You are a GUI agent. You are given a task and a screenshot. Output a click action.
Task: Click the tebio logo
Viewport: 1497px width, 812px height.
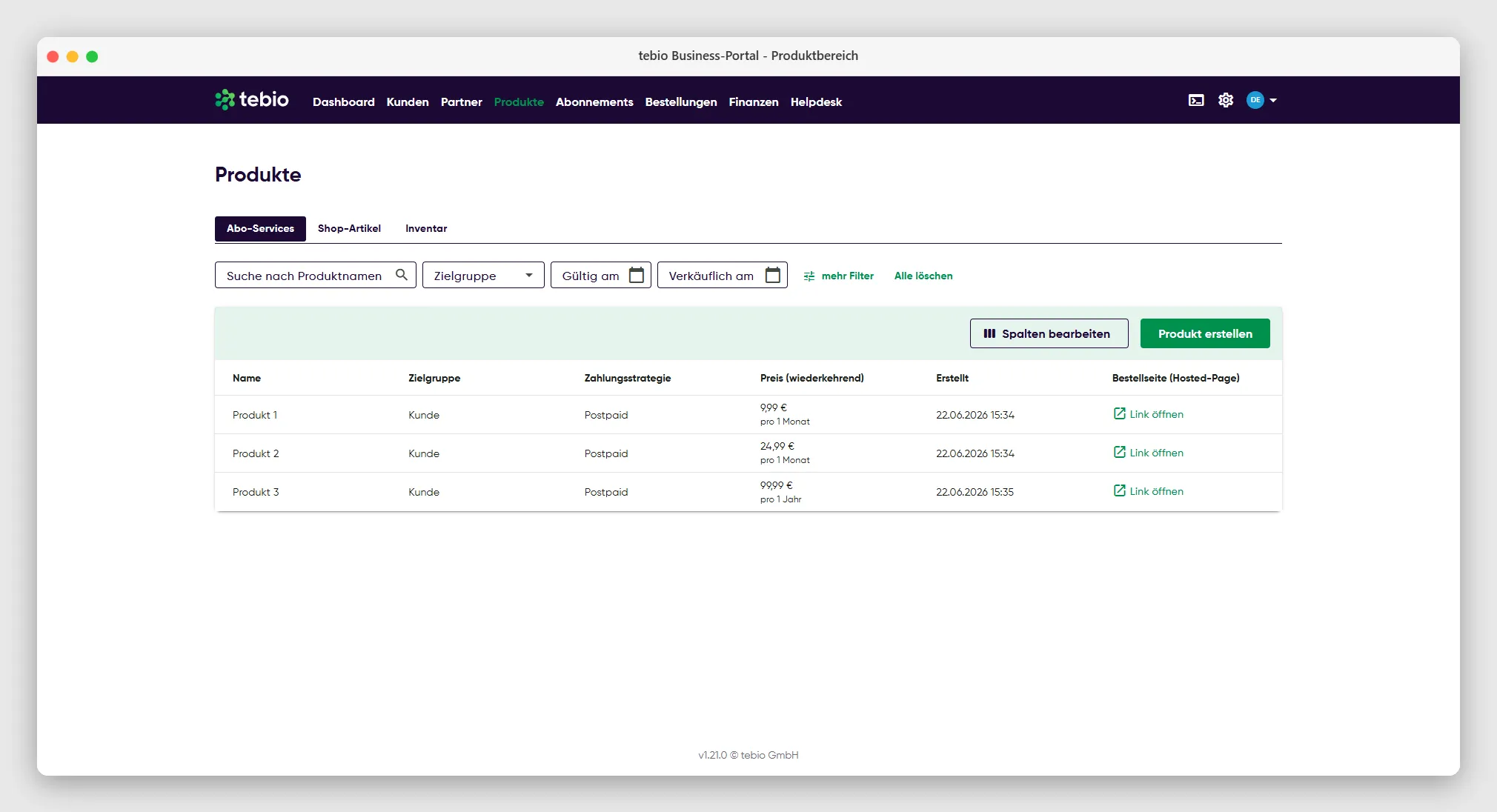252,99
